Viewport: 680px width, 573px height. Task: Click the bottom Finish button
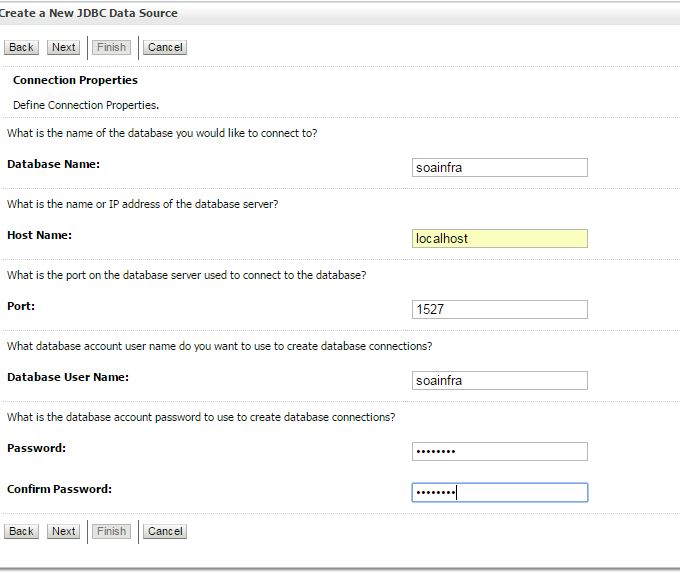point(111,531)
